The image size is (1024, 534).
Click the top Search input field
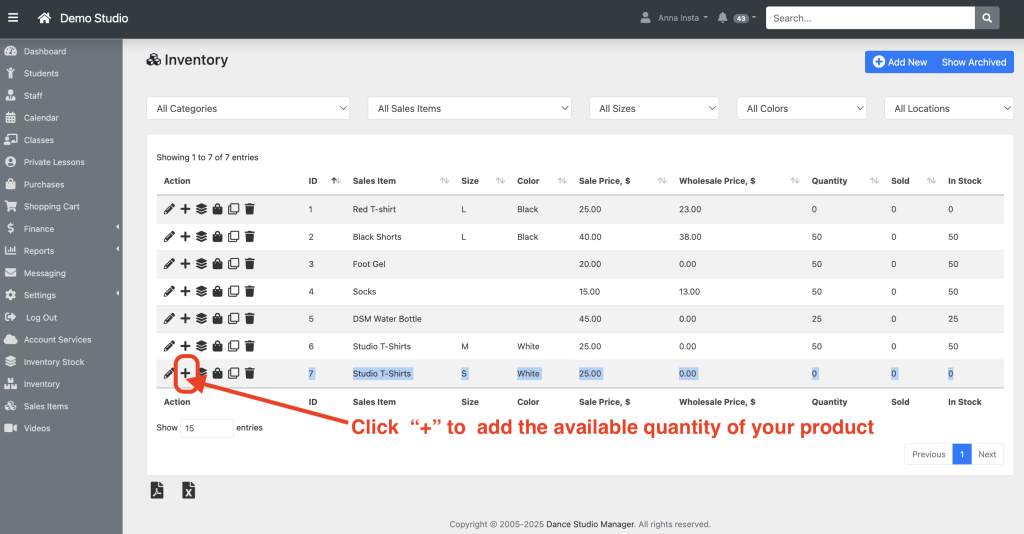[x=870, y=18]
